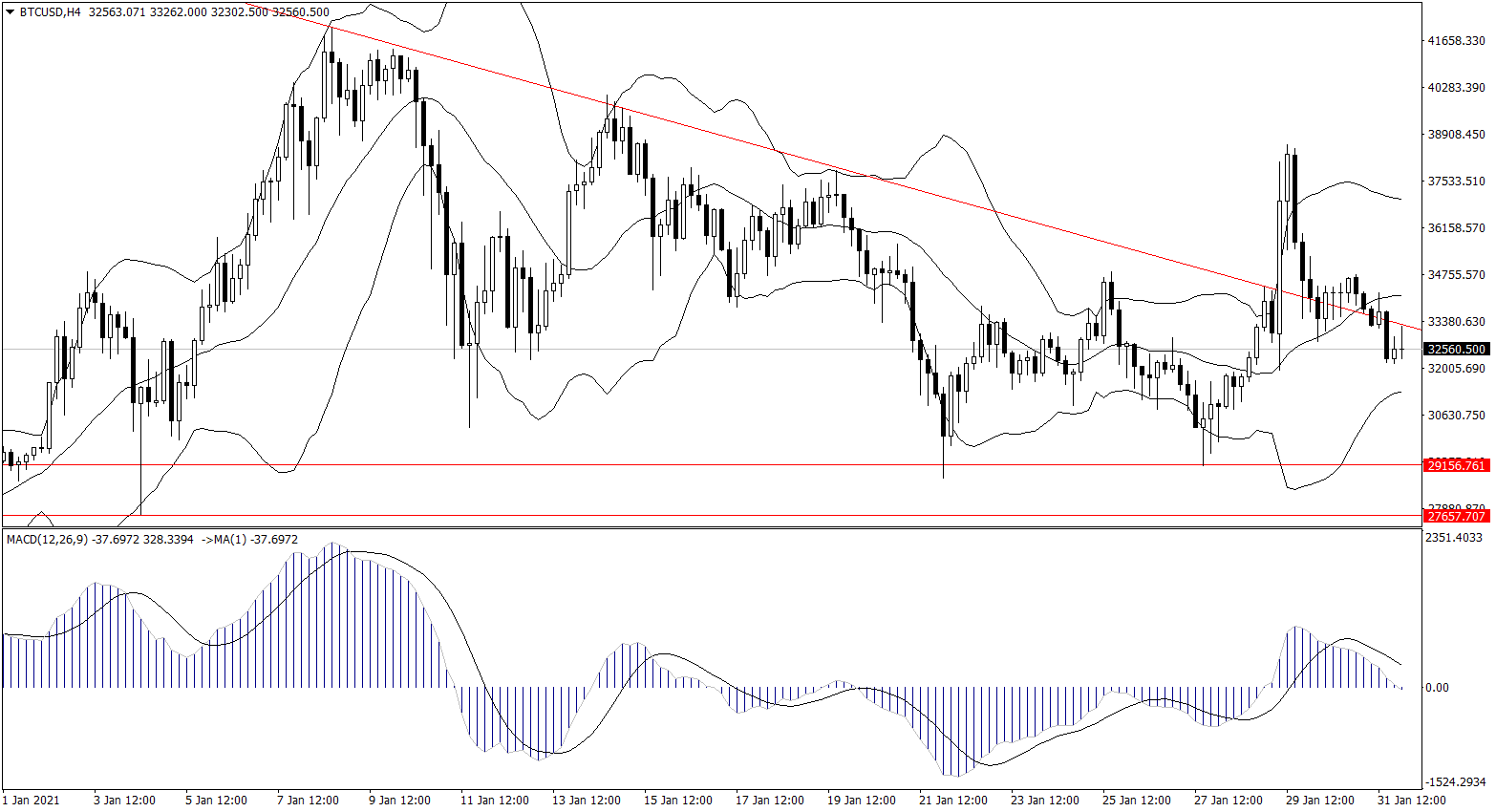Select the 21 Jan 12:00 time label

[x=952, y=800]
